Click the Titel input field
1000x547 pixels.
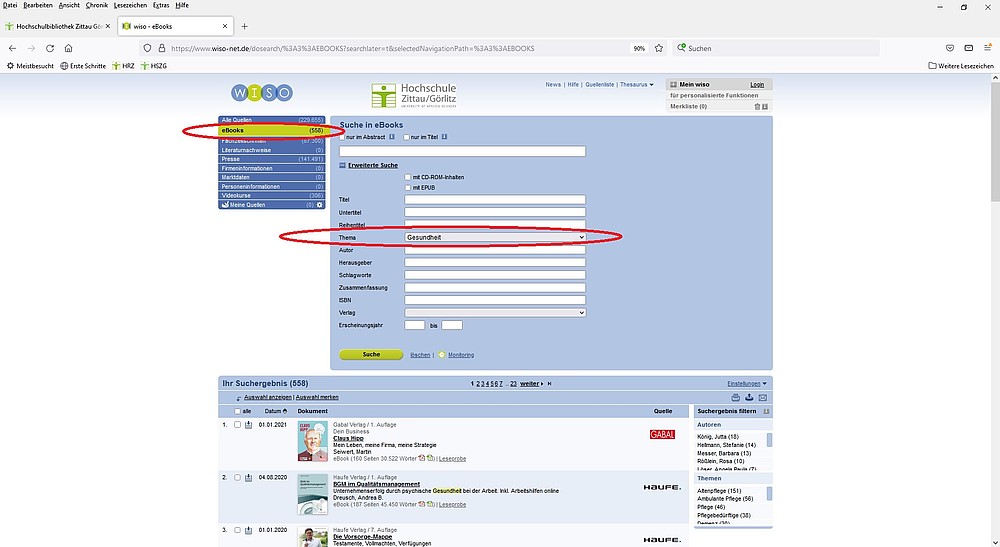coord(495,200)
